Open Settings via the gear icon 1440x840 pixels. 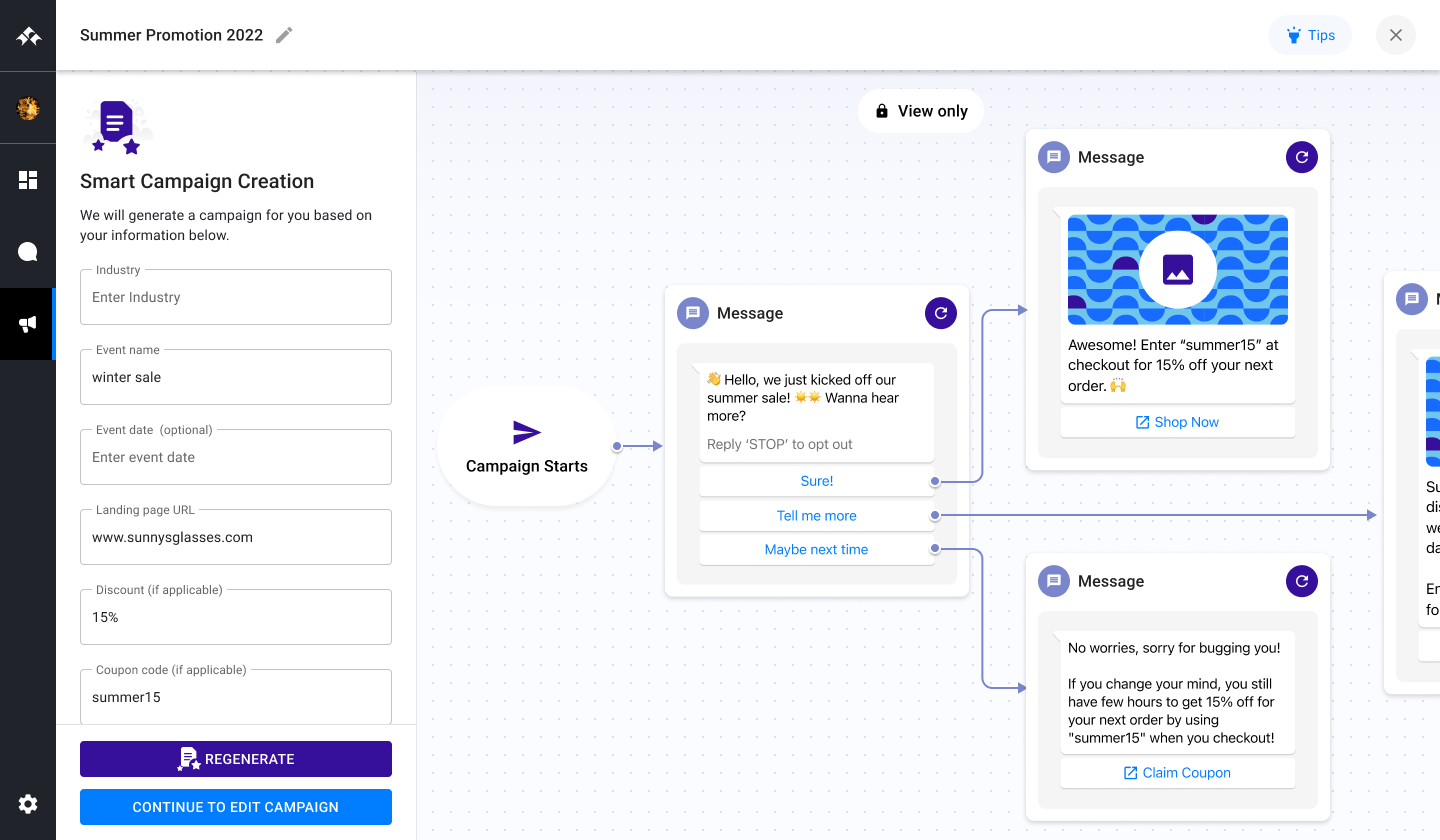[x=27, y=804]
